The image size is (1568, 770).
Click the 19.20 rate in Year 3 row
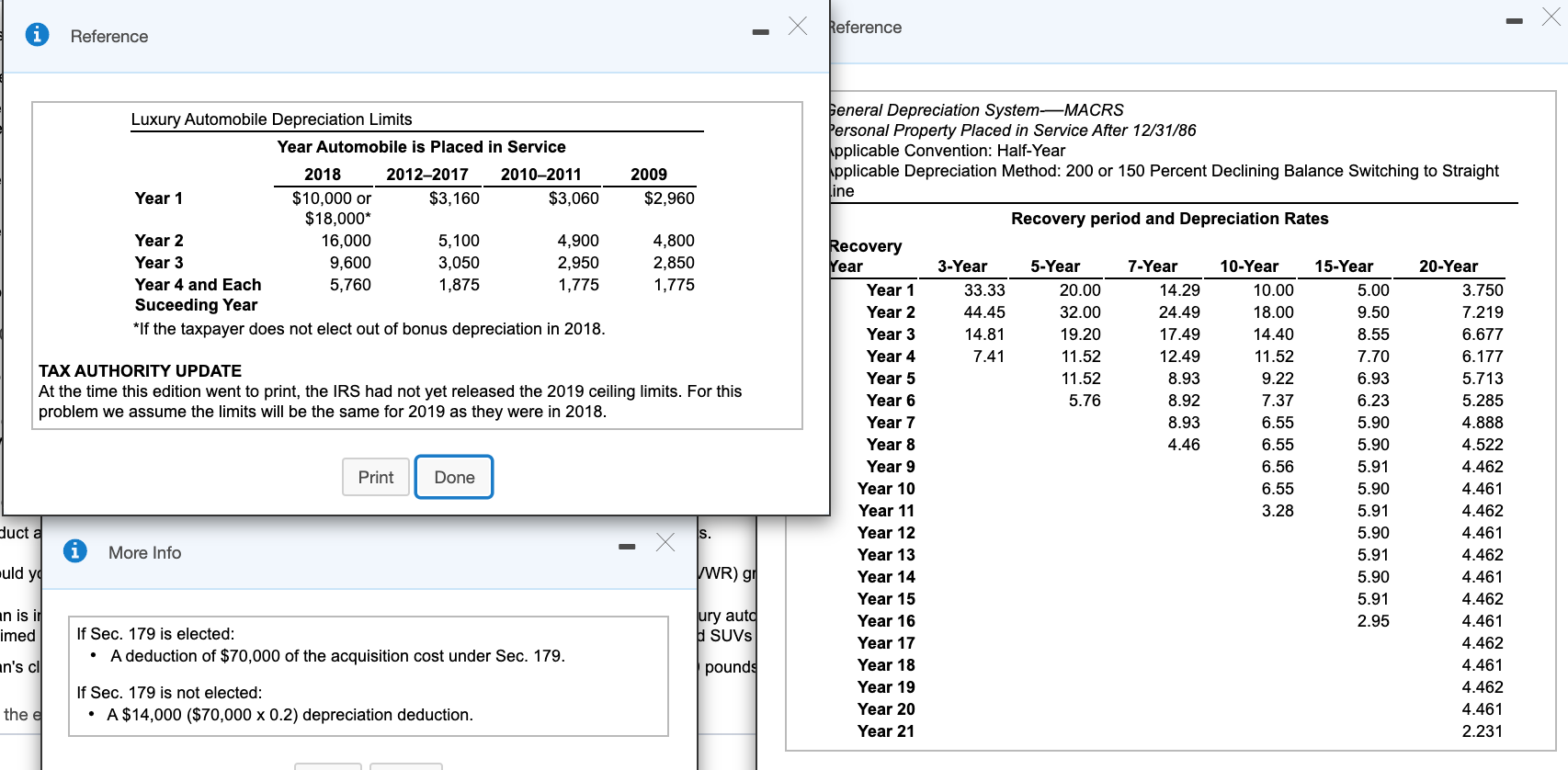tap(1080, 334)
